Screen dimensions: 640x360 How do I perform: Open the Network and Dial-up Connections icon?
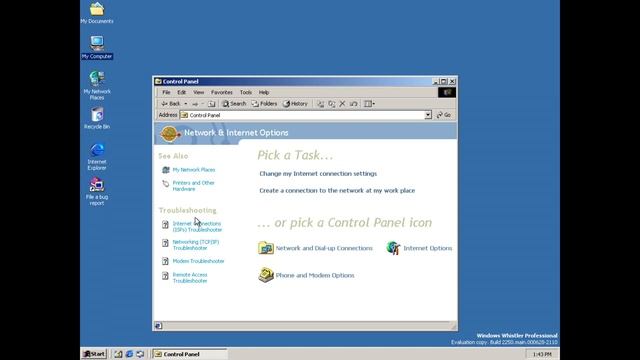pos(316,248)
